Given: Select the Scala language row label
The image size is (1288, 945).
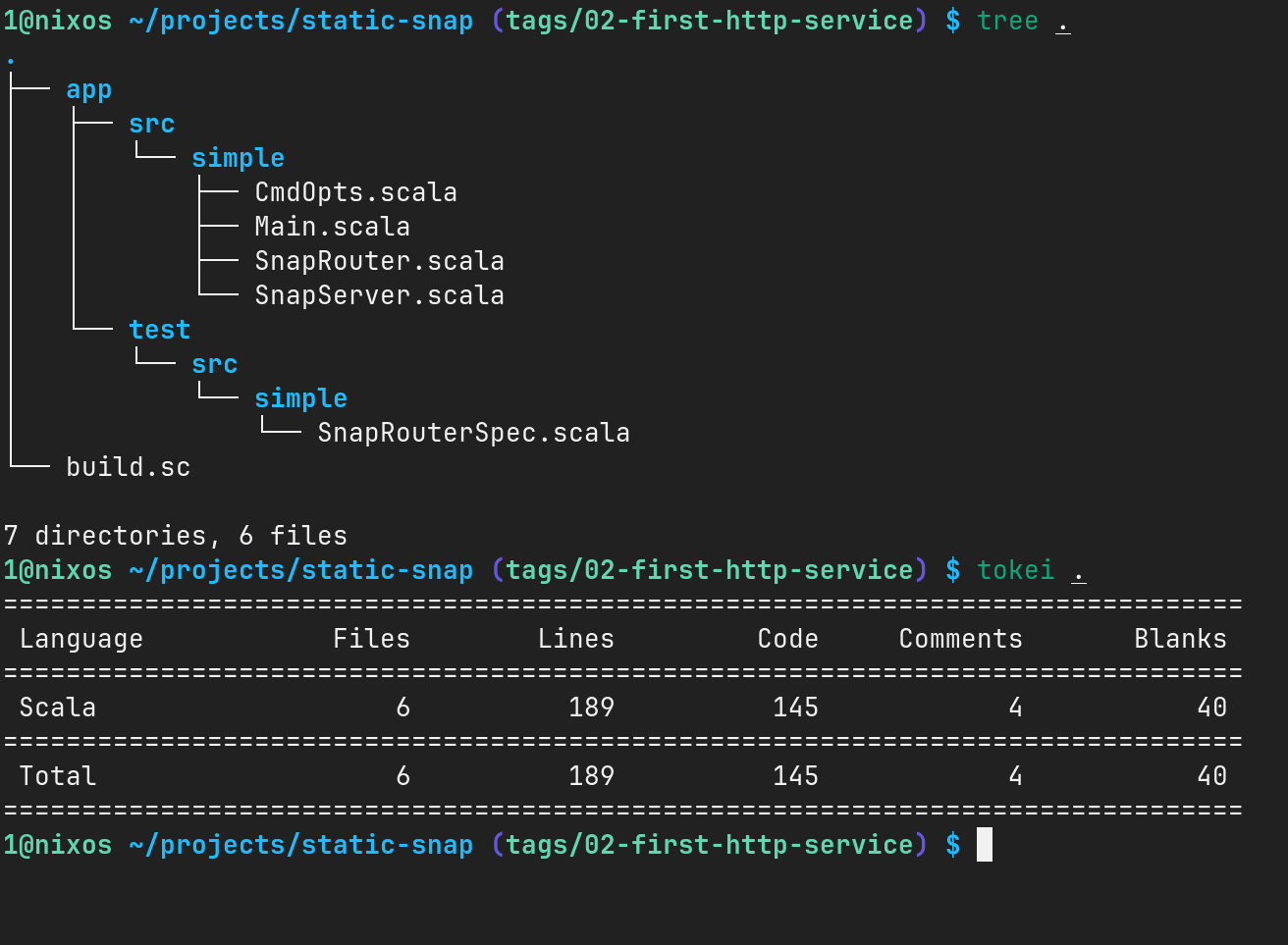Looking at the screenshot, I should click(x=58, y=708).
